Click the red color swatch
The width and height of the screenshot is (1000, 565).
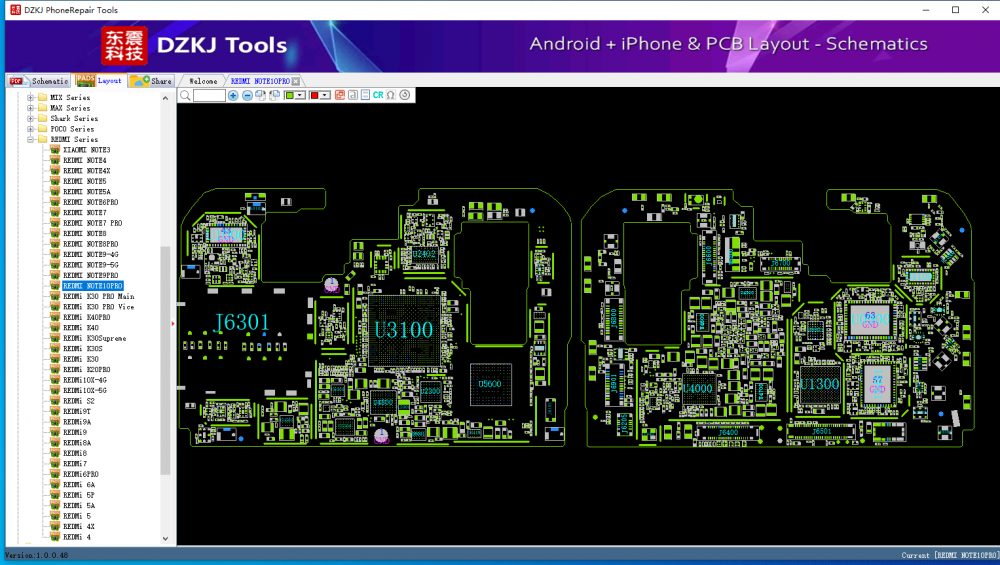314,96
